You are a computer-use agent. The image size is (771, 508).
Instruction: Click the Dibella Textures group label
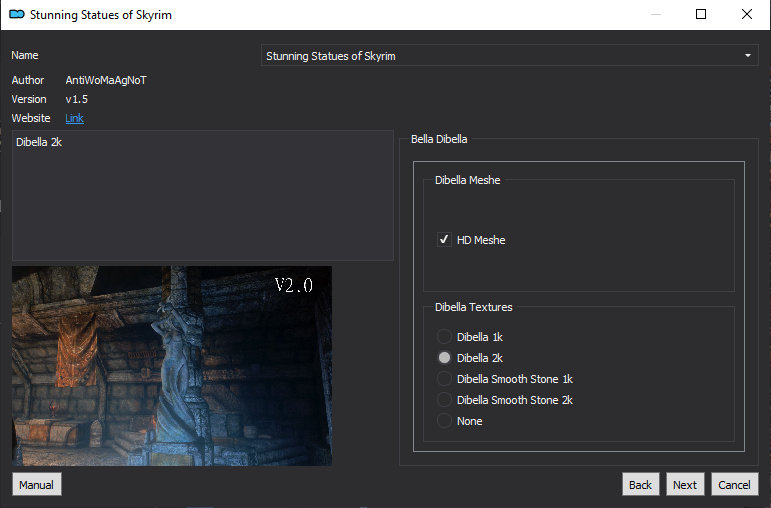click(474, 307)
